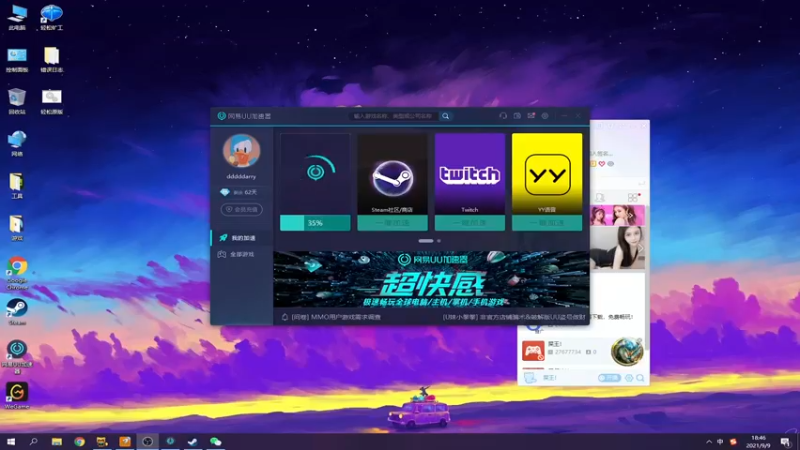Click the username ddddarry
Screen dimensions: 800x450
click(x=241, y=177)
